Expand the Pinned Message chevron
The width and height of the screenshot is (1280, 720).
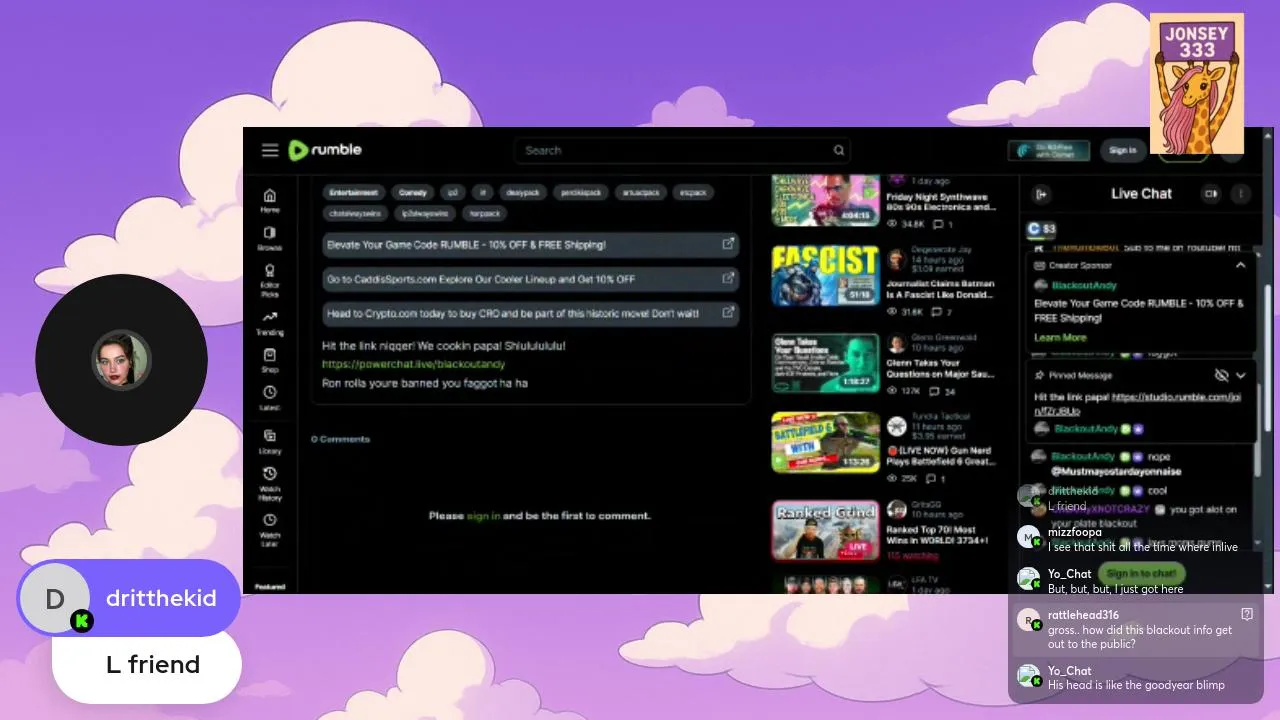pyautogui.click(x=1241, y=375)
